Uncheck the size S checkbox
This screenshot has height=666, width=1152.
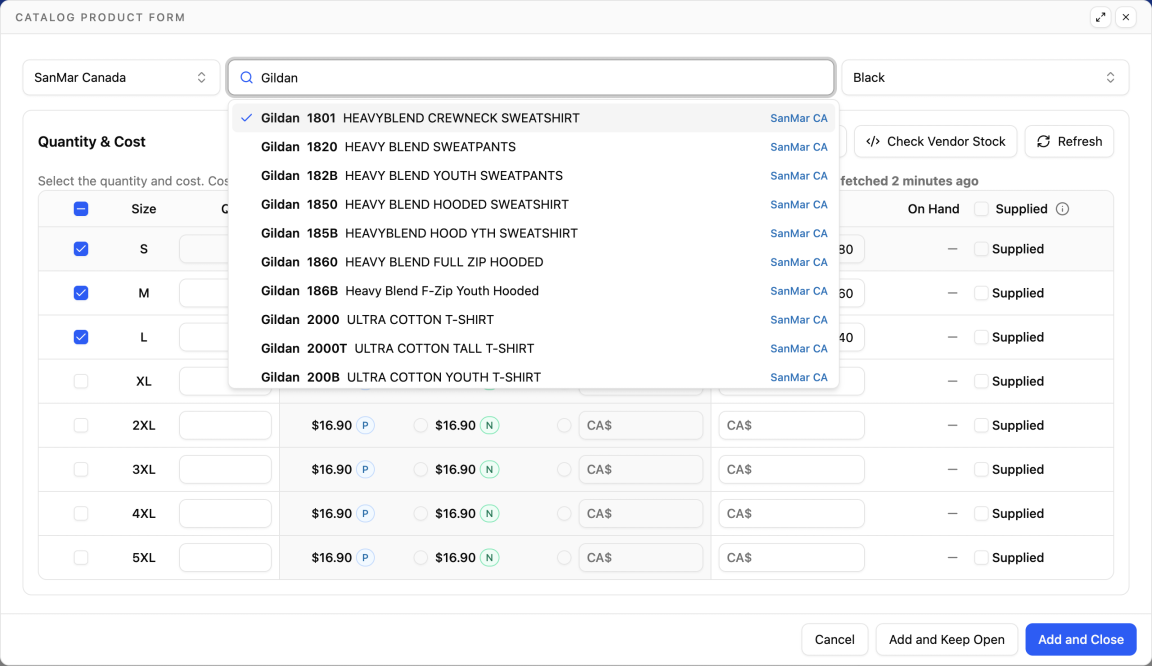[x=81, y=248]
